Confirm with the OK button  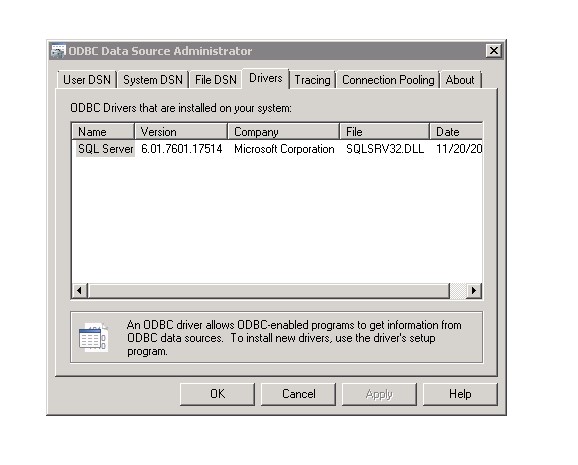tap(217, 394)
